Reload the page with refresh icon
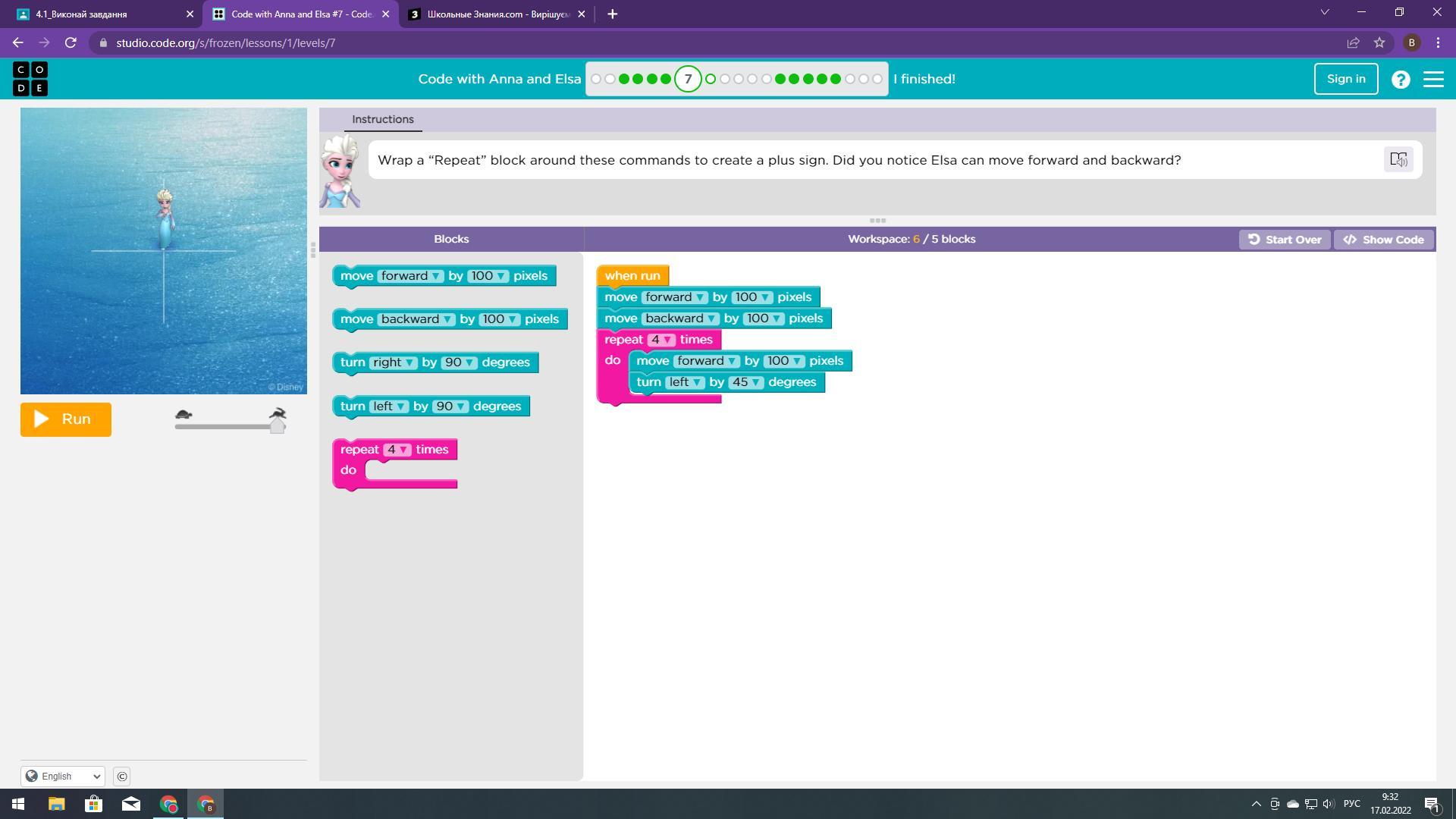1456x819 pixels. 71,43
